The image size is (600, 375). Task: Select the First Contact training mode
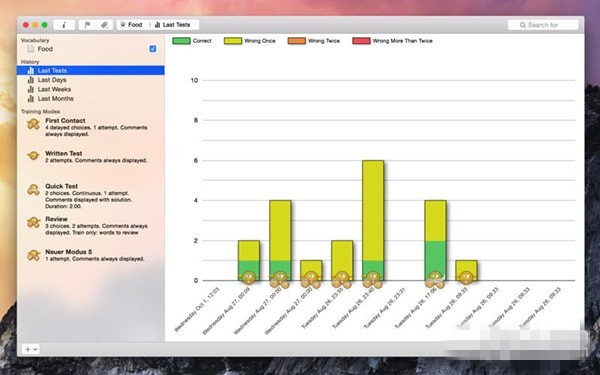pos(91,127)
